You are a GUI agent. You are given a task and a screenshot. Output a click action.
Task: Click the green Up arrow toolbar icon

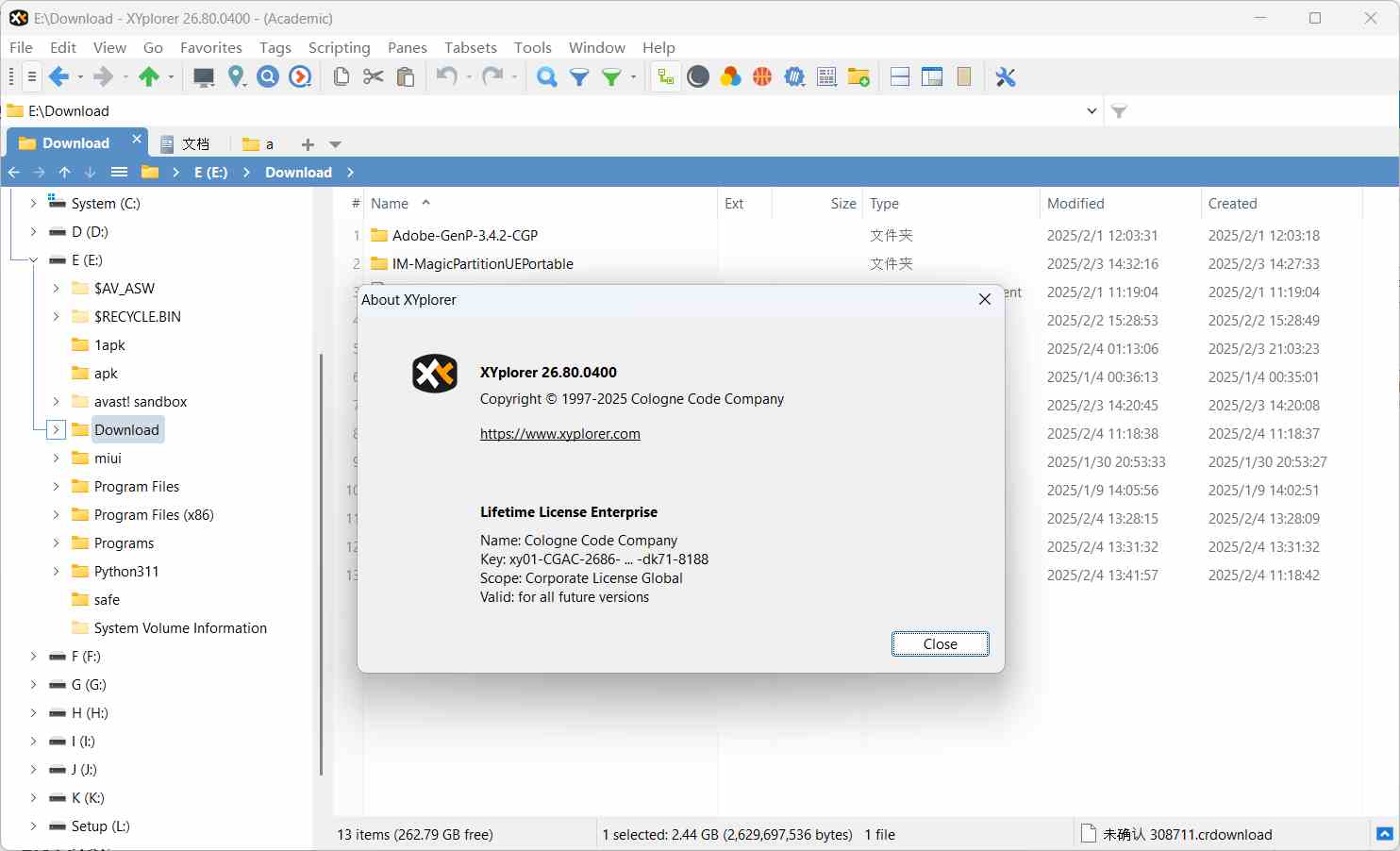149,77
